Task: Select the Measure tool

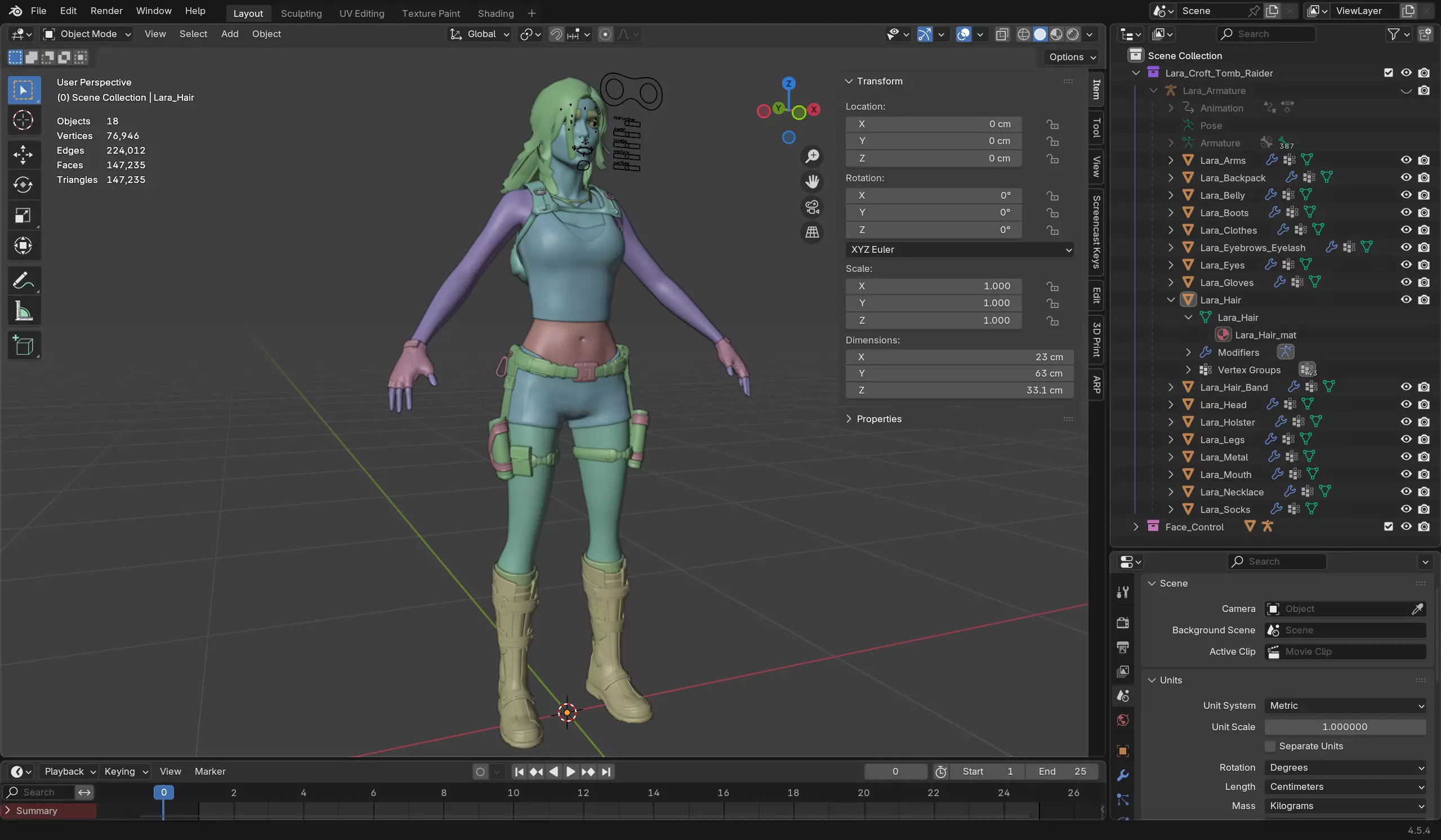Action: pos(24,311)
